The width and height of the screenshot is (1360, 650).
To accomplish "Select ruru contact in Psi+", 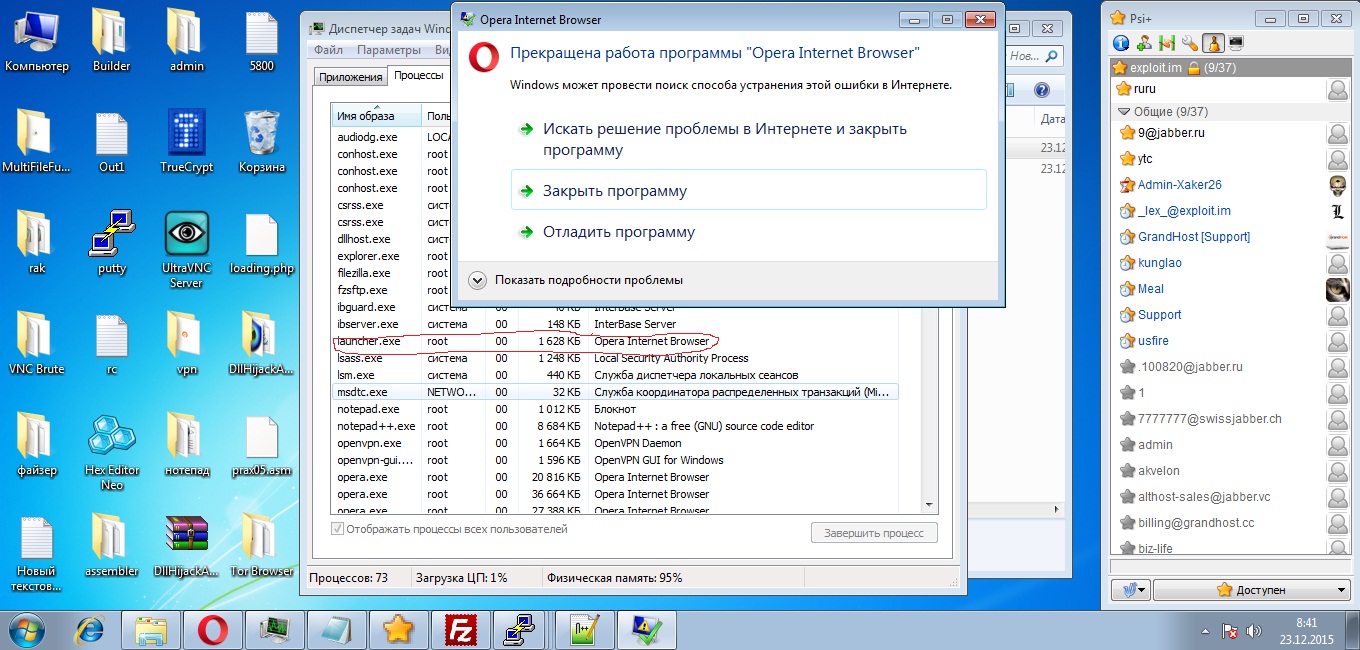I will click(x=1231, y=89).
